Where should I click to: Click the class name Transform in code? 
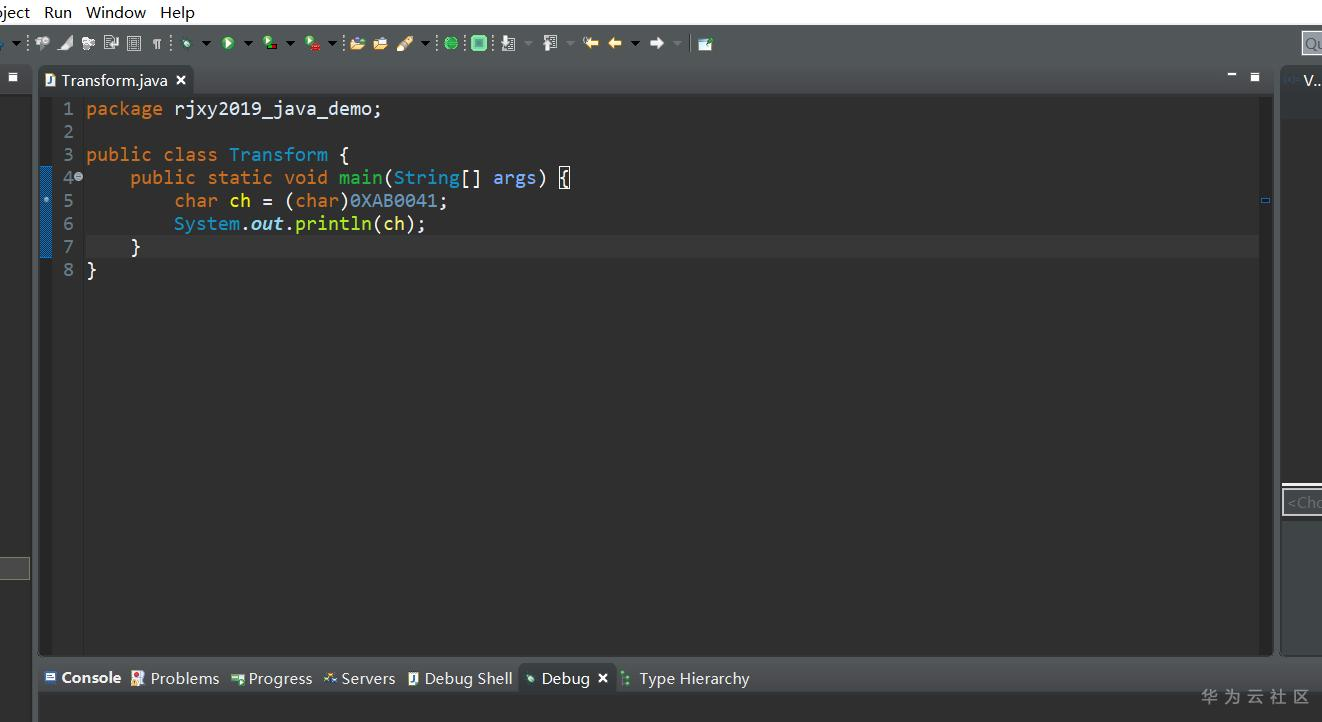coord(278,155)
